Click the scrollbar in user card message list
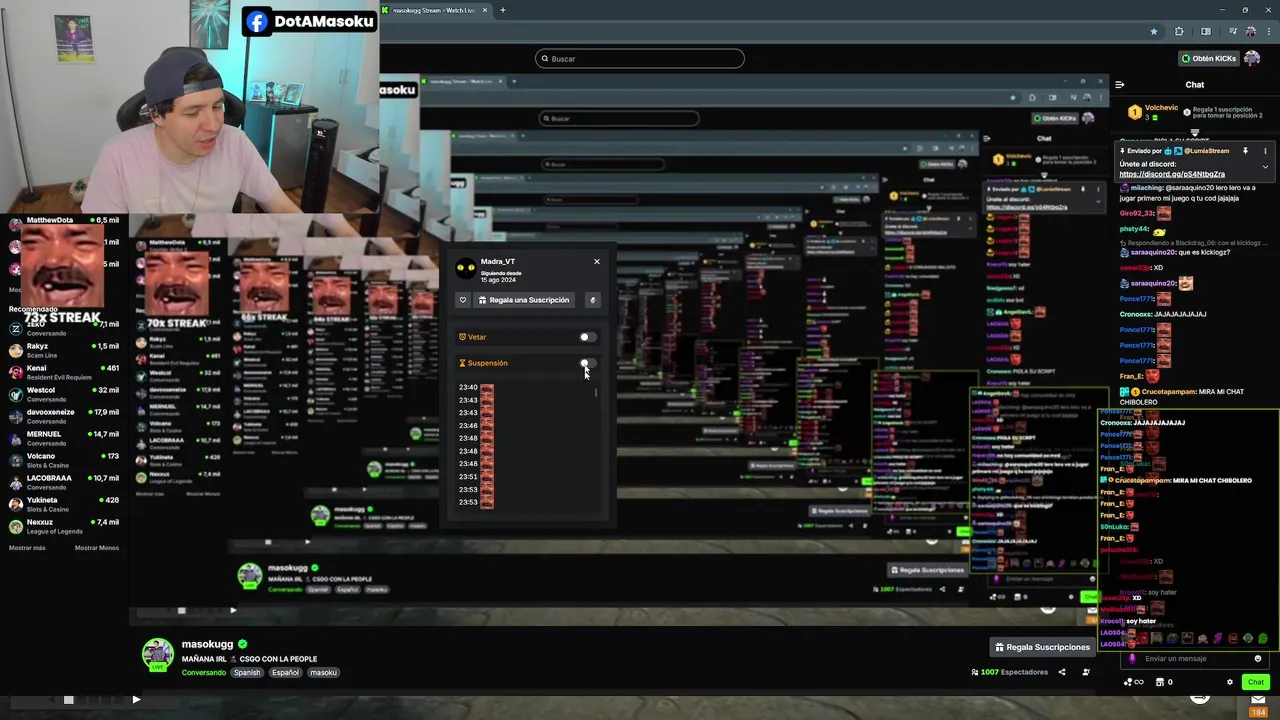Image resolution: width=1280 pixels, height=720 pixels. pos(596,393)
